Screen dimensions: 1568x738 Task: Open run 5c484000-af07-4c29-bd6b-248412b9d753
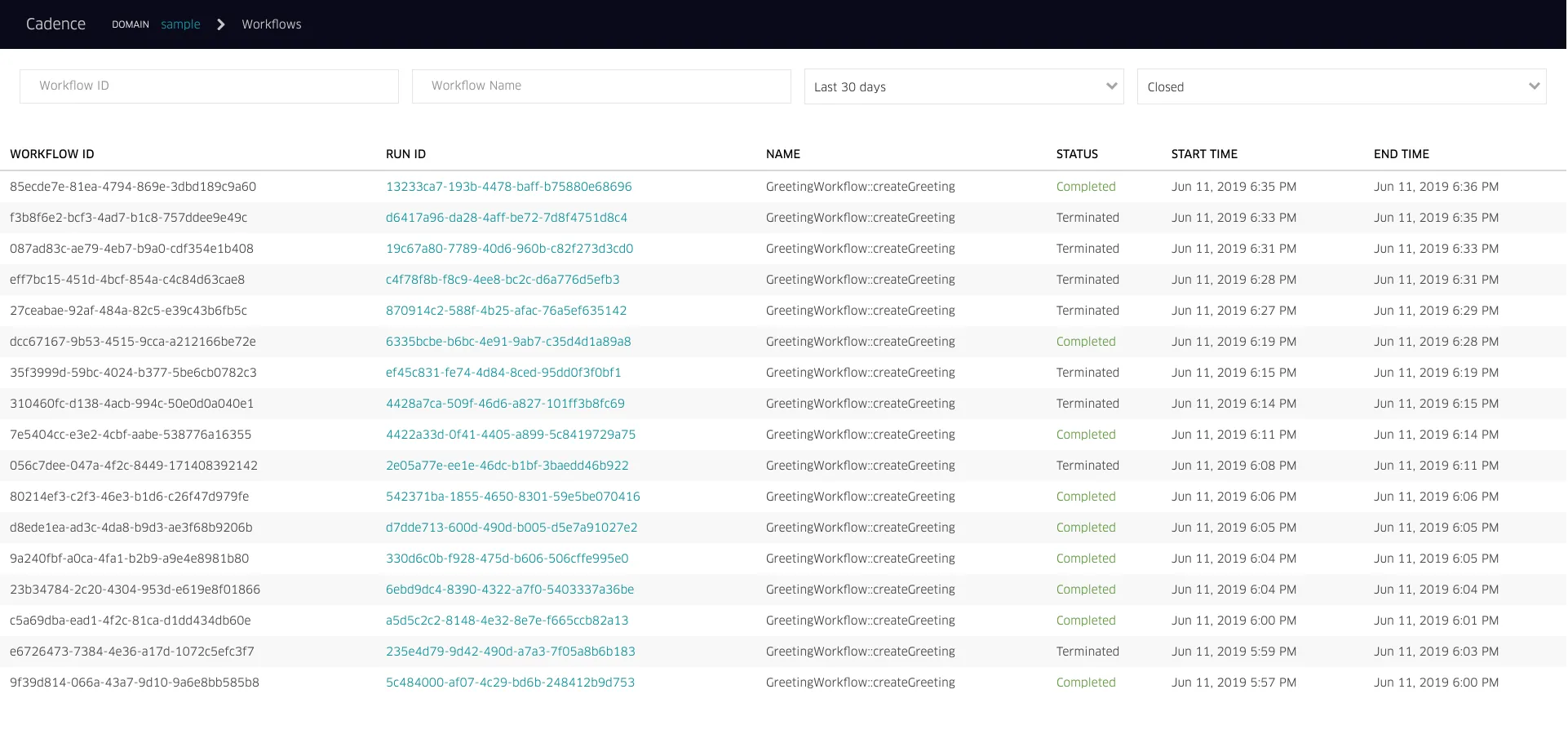point(511,682)
